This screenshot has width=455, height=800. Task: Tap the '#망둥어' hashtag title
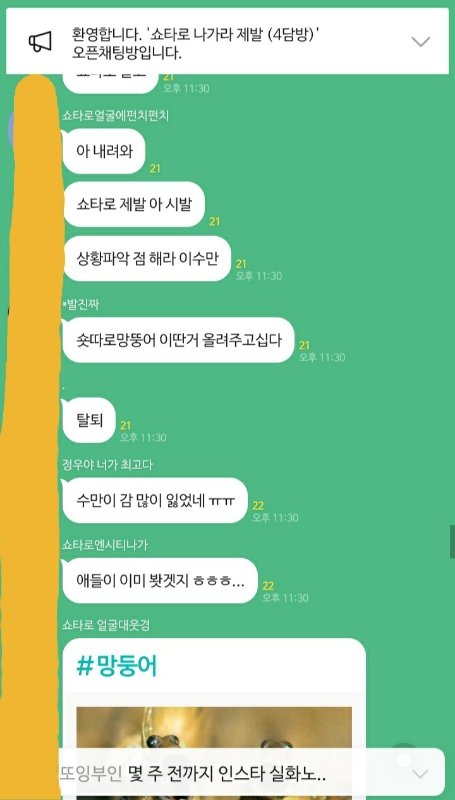[117, 666]
